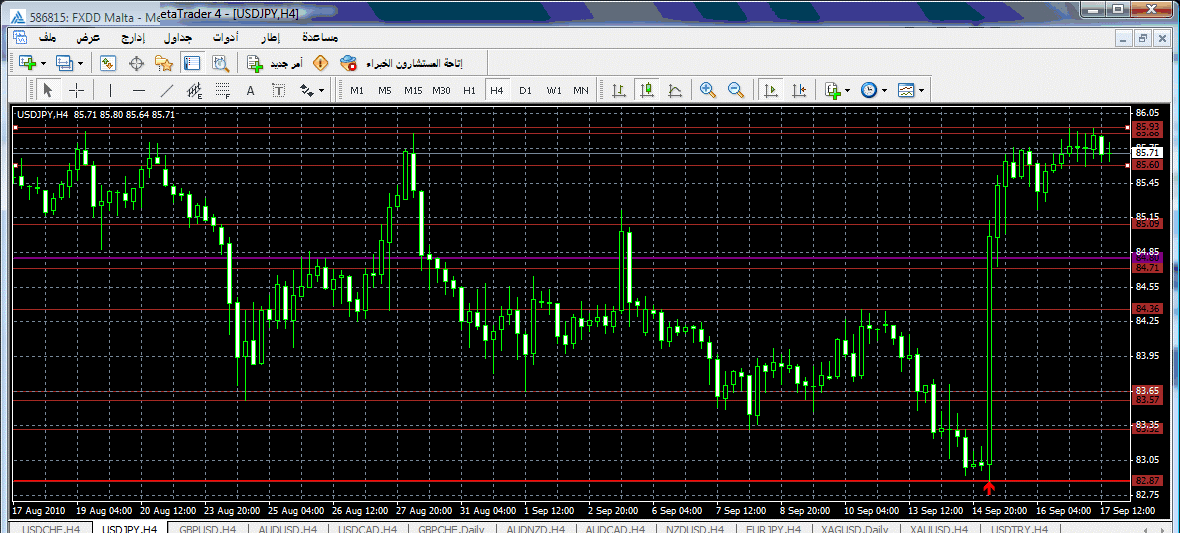Click the أمر جديد (New Order) button
The height and width of the screenshot is (533, 1180).
tap(279, 63)
